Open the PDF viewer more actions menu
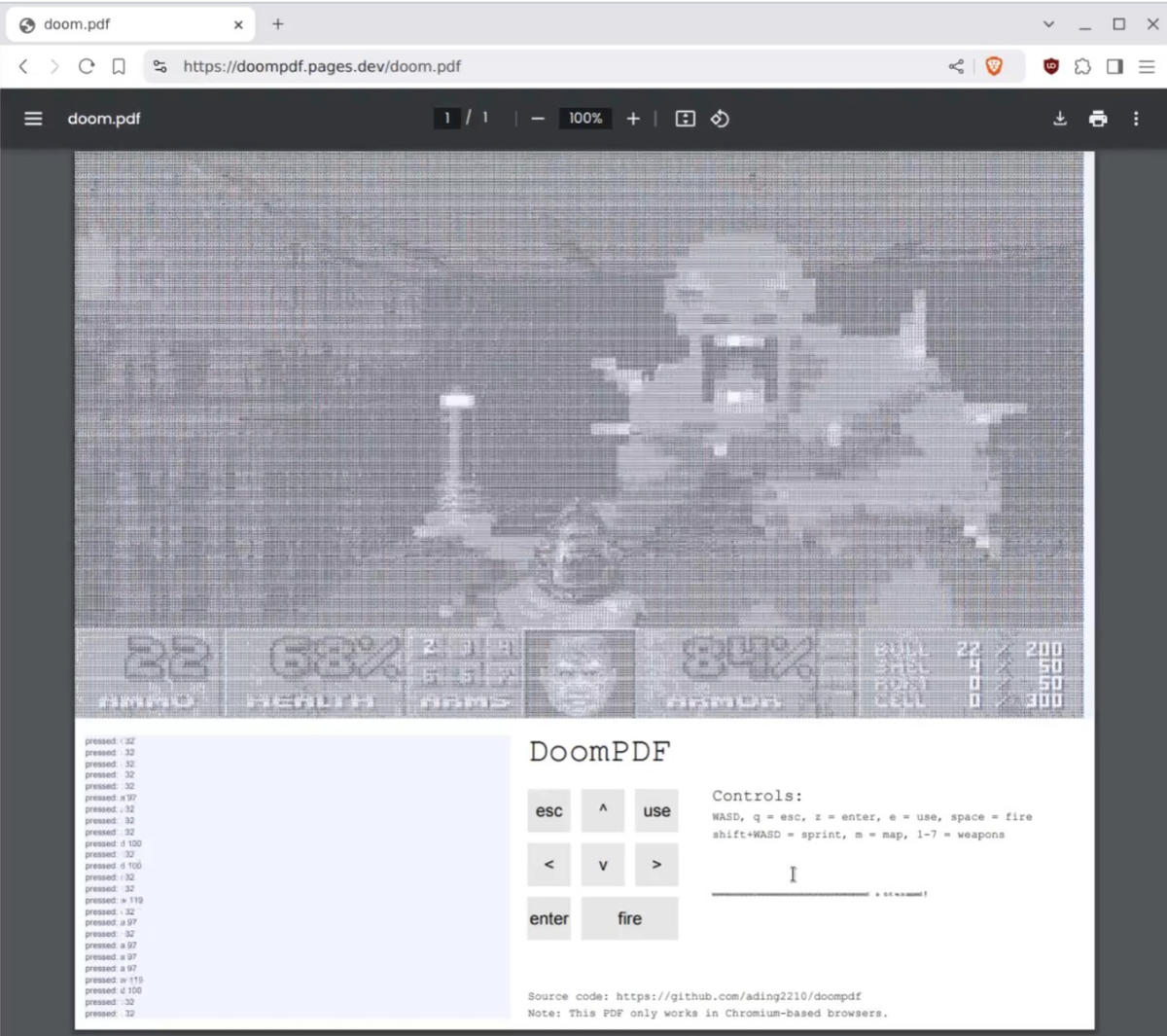The width and height of the screenshot is (1167, 1036). [1136, 119]
